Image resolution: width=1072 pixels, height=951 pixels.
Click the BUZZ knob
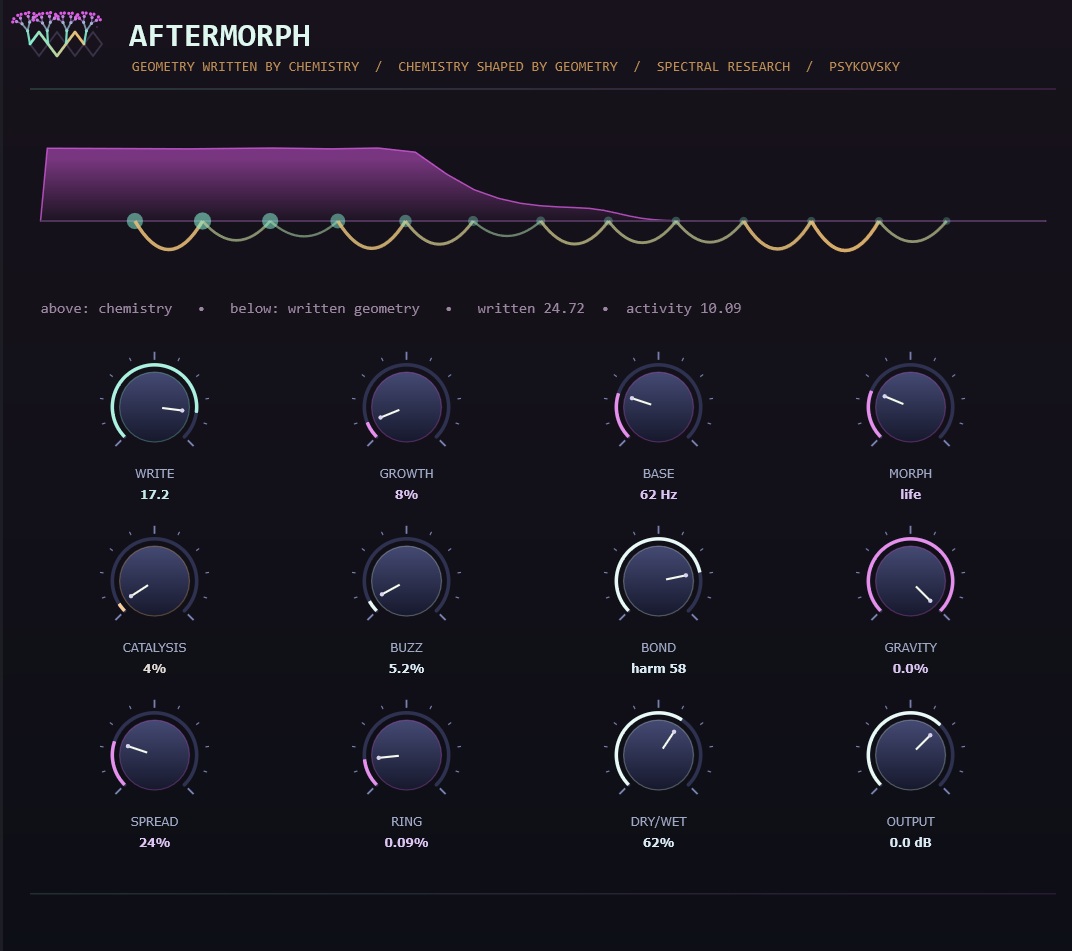406,580
